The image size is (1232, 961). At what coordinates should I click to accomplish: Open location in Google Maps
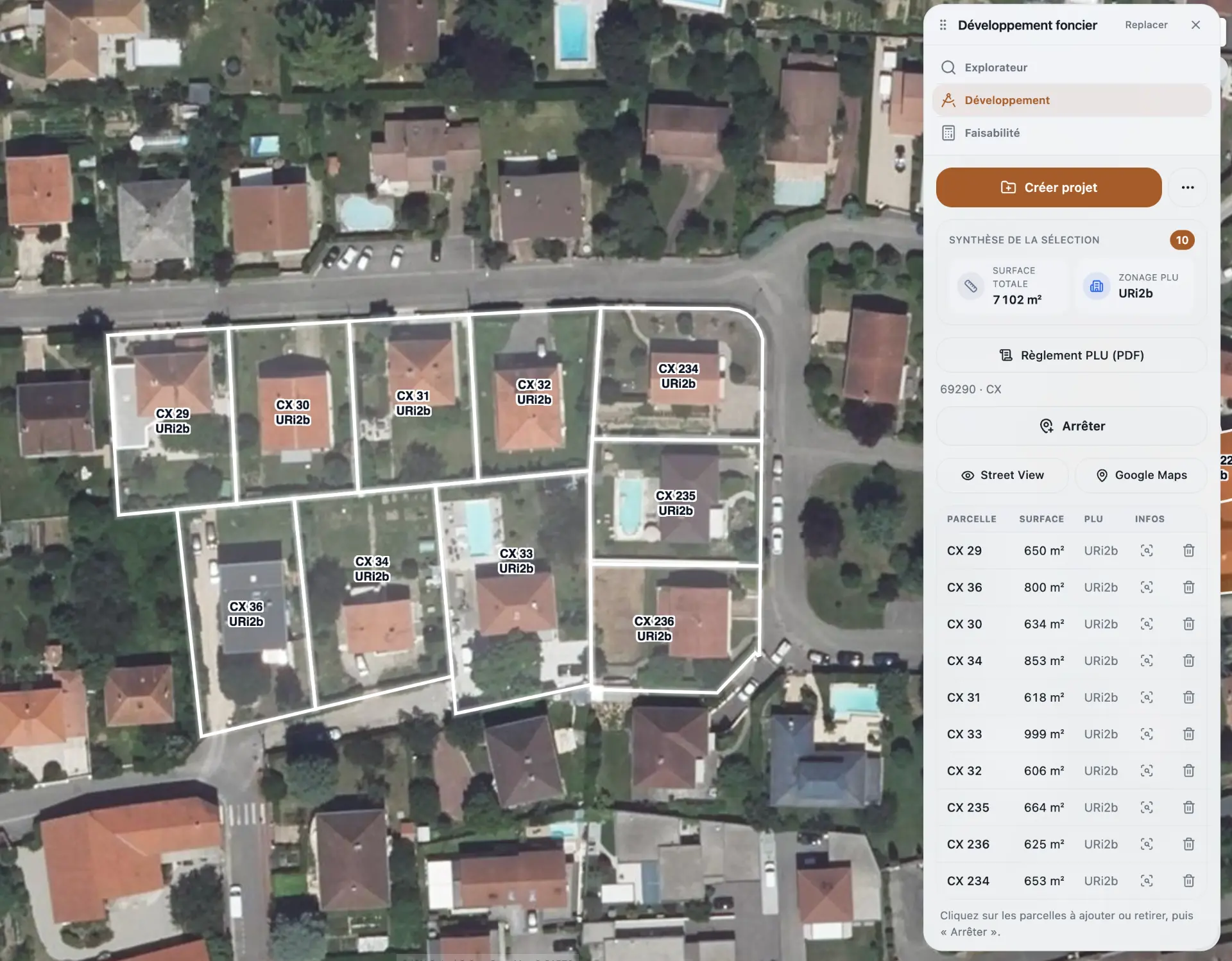coord(1141,475)
